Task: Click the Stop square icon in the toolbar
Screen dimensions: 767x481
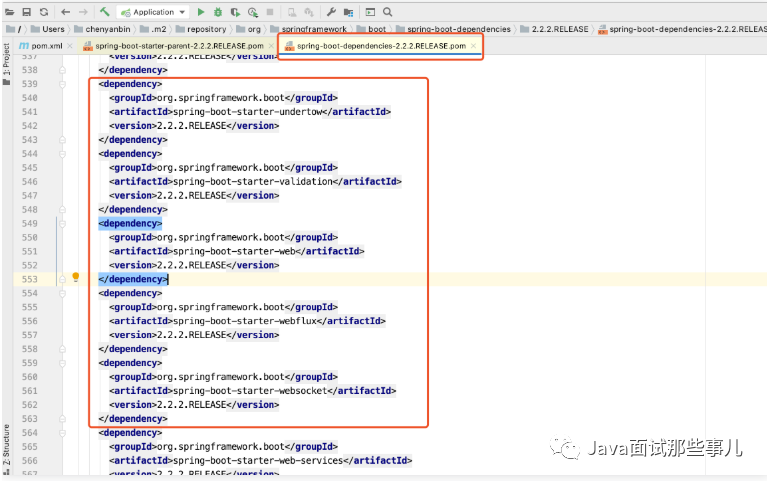Action: [x=270, y=12]
